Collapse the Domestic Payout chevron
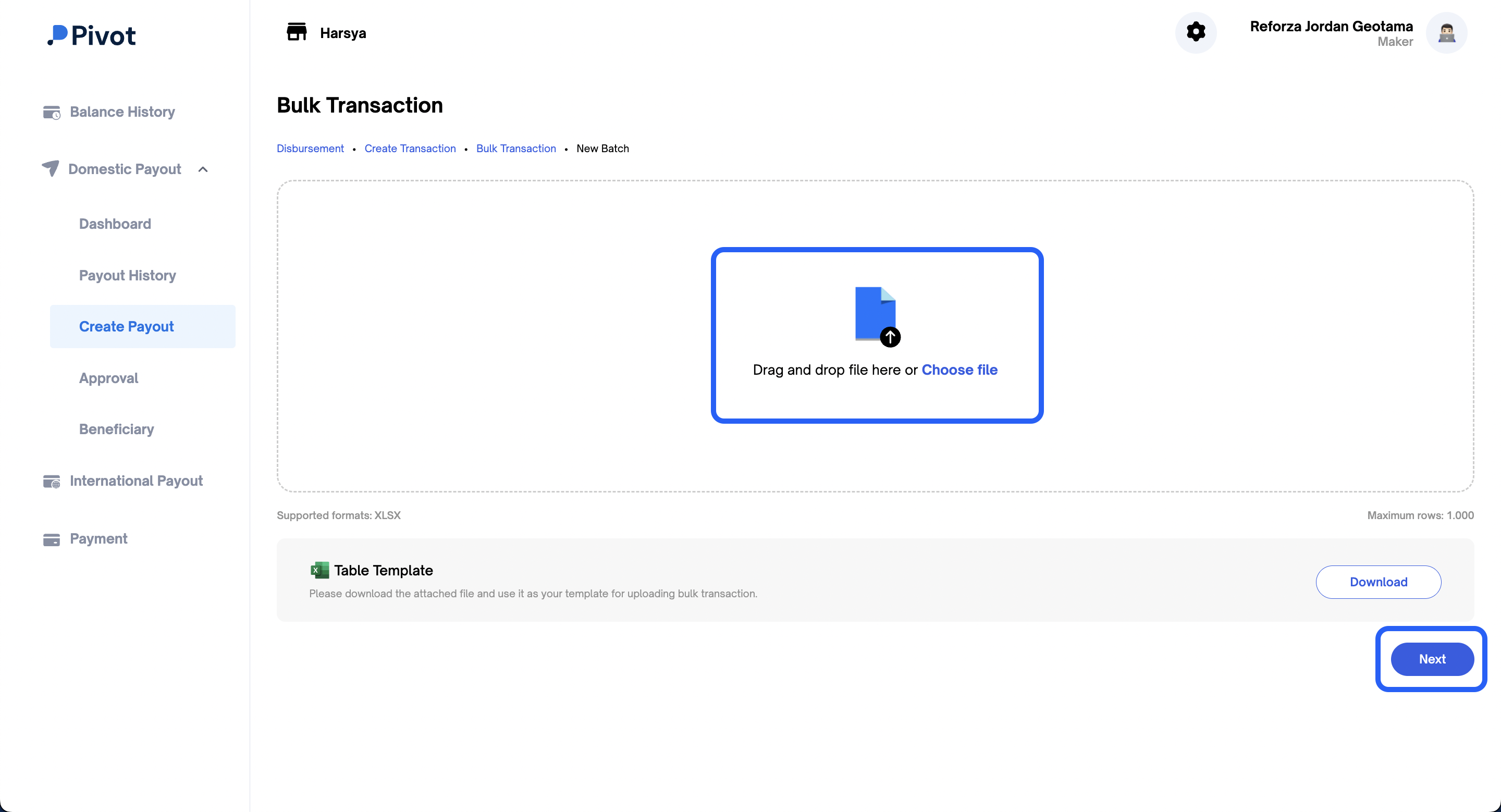1501x812 pixels. click(x=203, y=169)
